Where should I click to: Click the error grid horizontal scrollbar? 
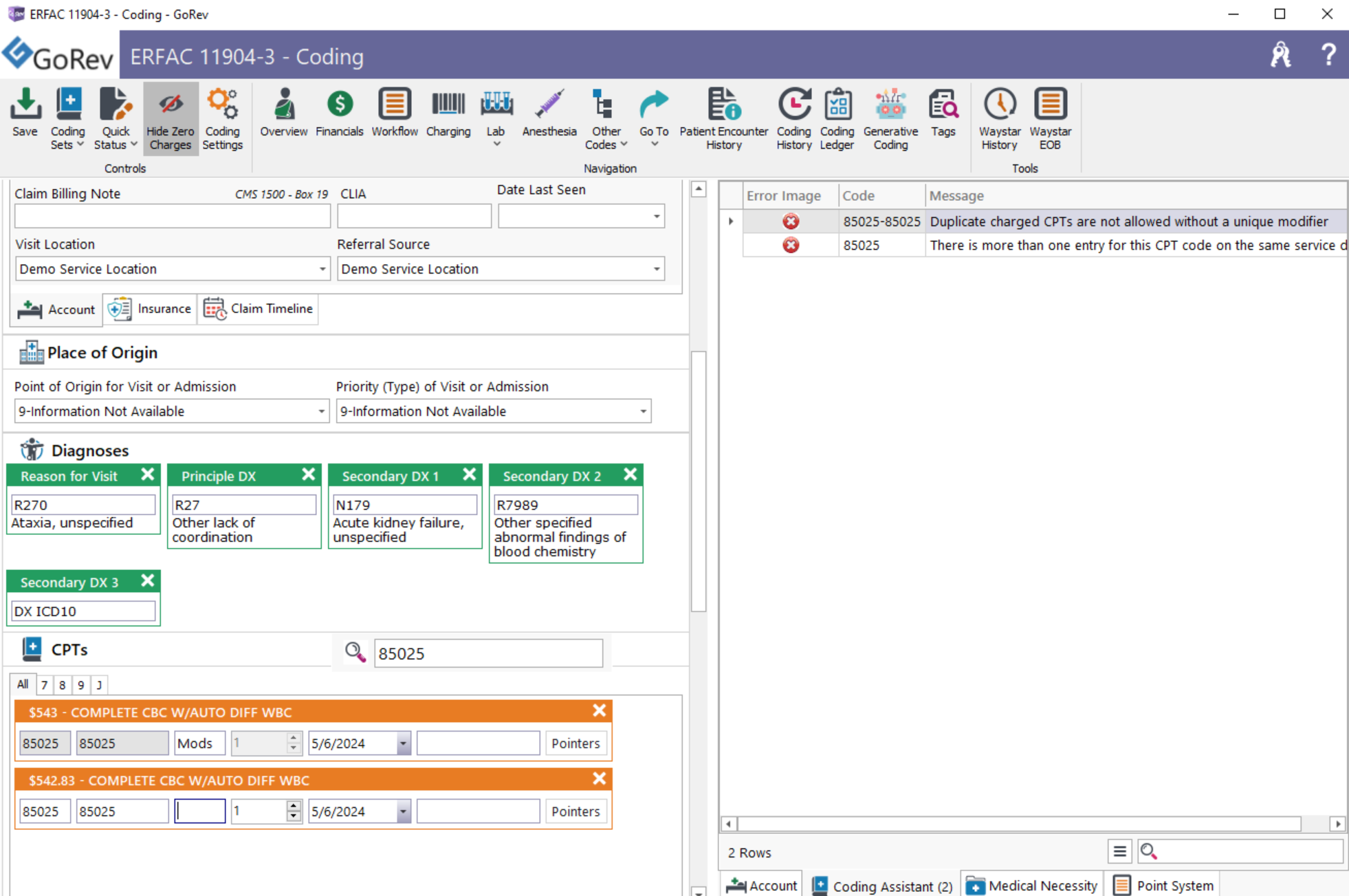tap(1019, 823)
